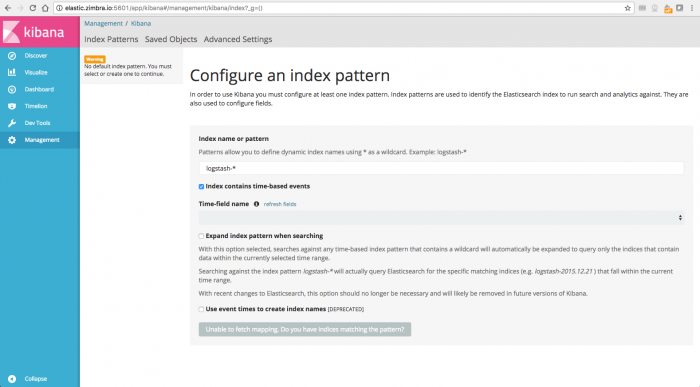Open Dev Tools via wrench icon
The height and width of the screenshot is (387, 700).
pos(12,123)
